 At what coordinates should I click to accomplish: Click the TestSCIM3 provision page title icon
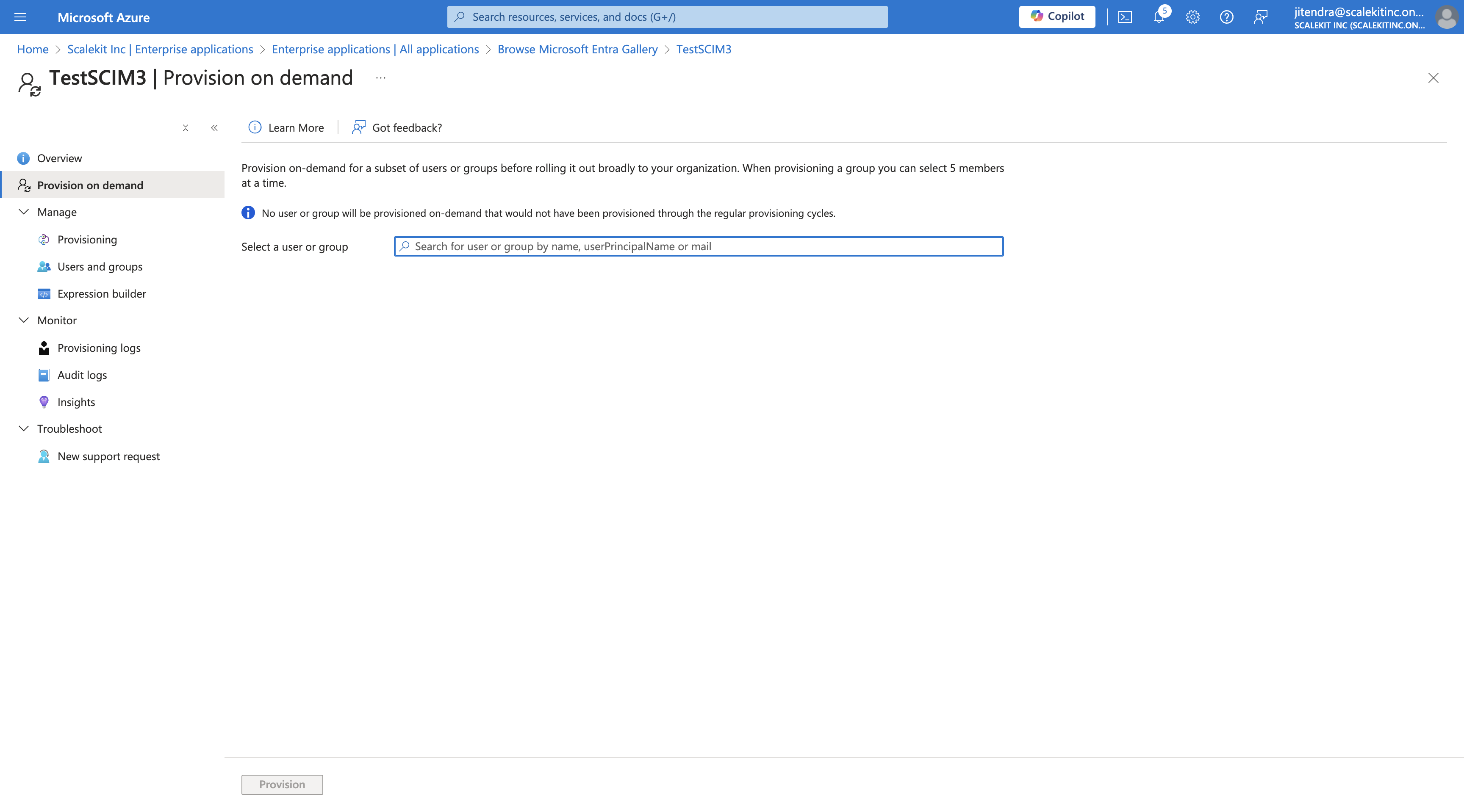pyautogui.click(x=29, y=84)
